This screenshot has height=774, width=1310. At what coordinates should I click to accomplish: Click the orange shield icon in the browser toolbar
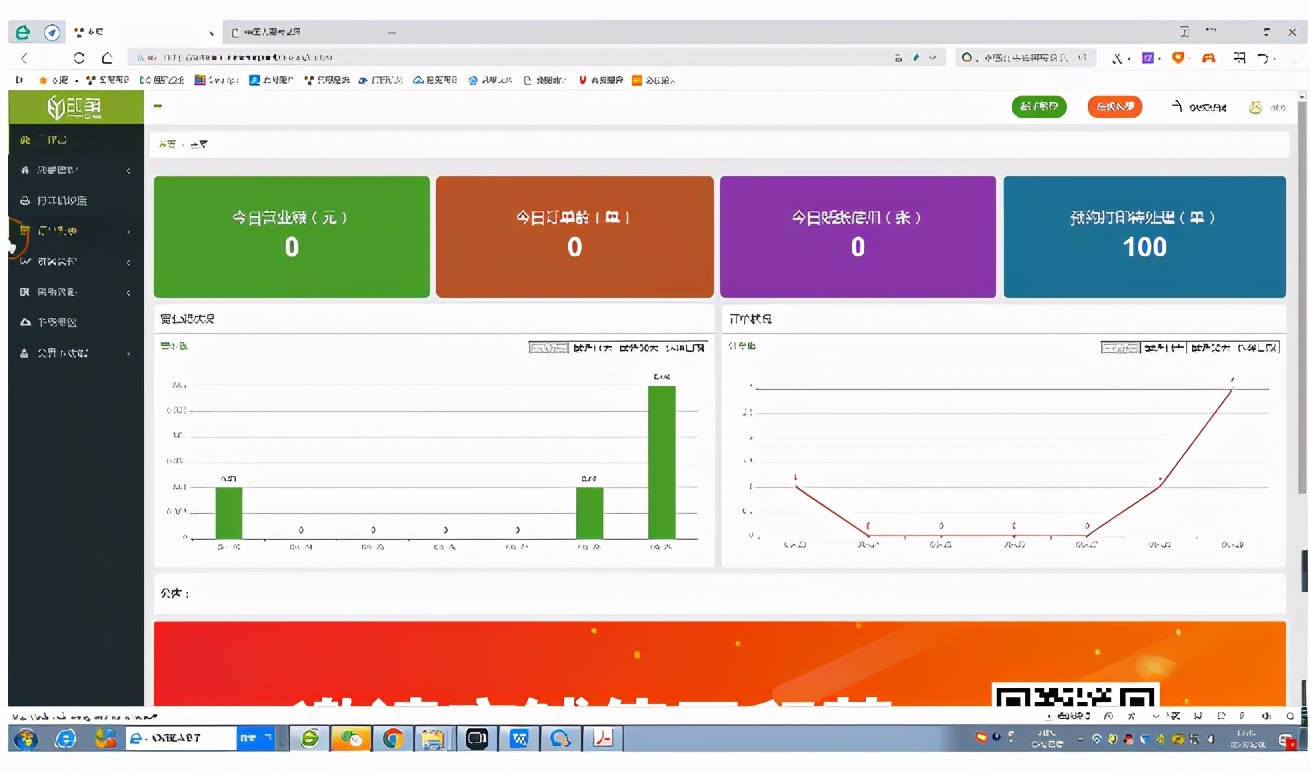click(x=1178, y=58)
